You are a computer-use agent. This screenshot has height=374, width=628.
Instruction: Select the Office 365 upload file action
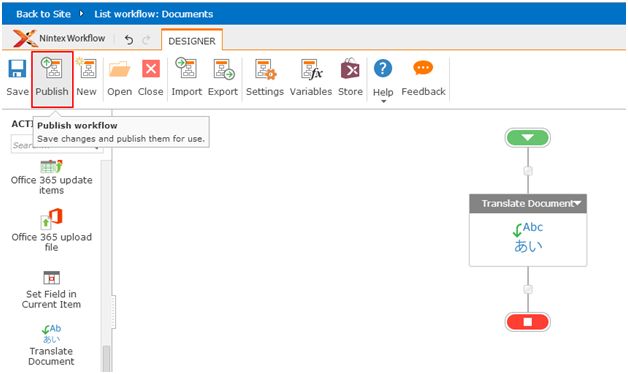52,230
